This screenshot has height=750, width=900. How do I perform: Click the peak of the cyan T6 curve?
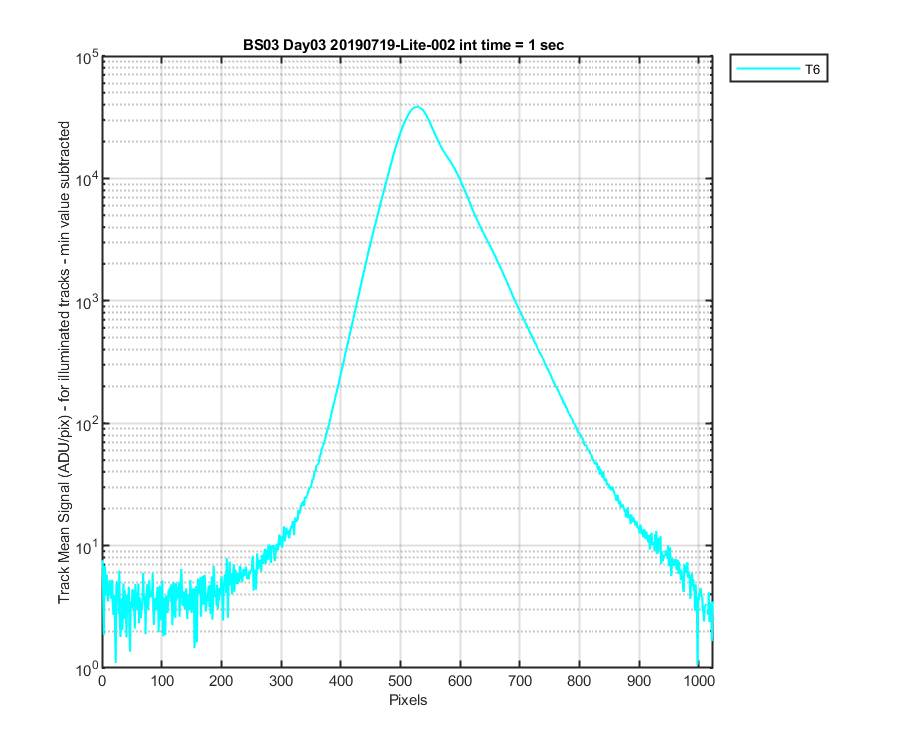tap(417, 107)
